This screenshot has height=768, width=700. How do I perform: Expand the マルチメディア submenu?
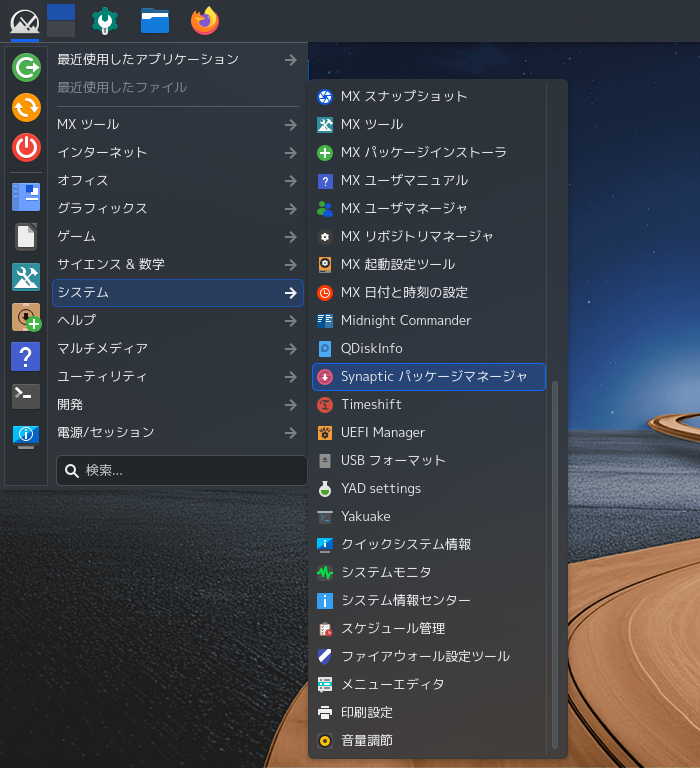(x=177, y=348)
